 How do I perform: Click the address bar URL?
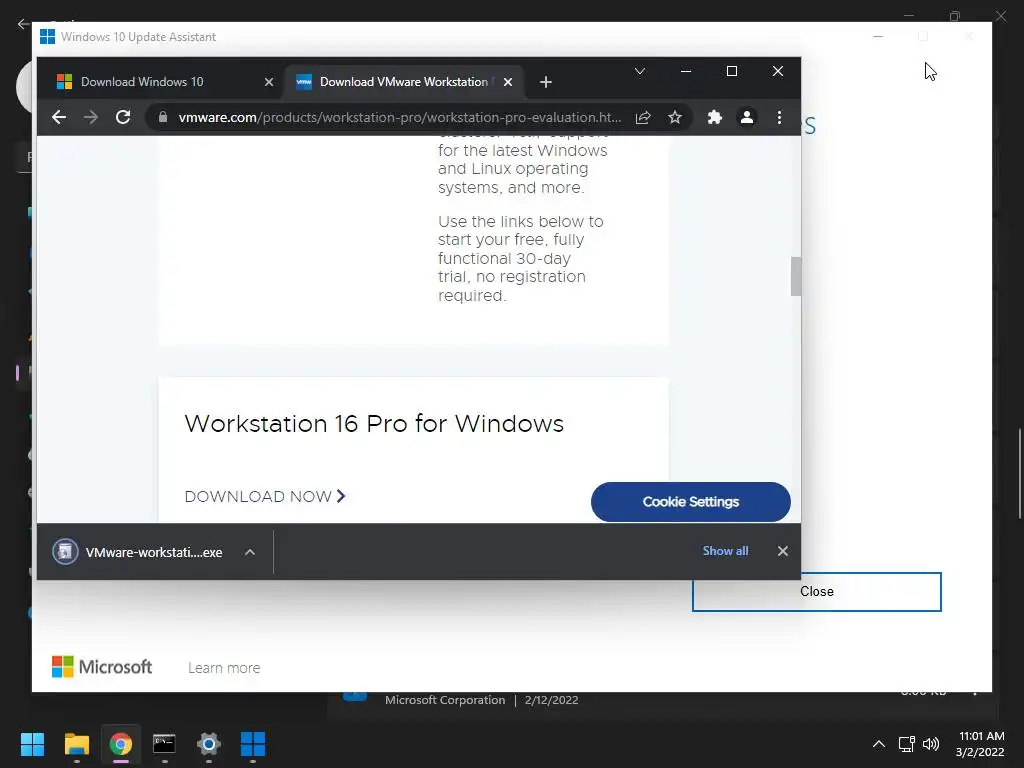click(x=400, y=117)
